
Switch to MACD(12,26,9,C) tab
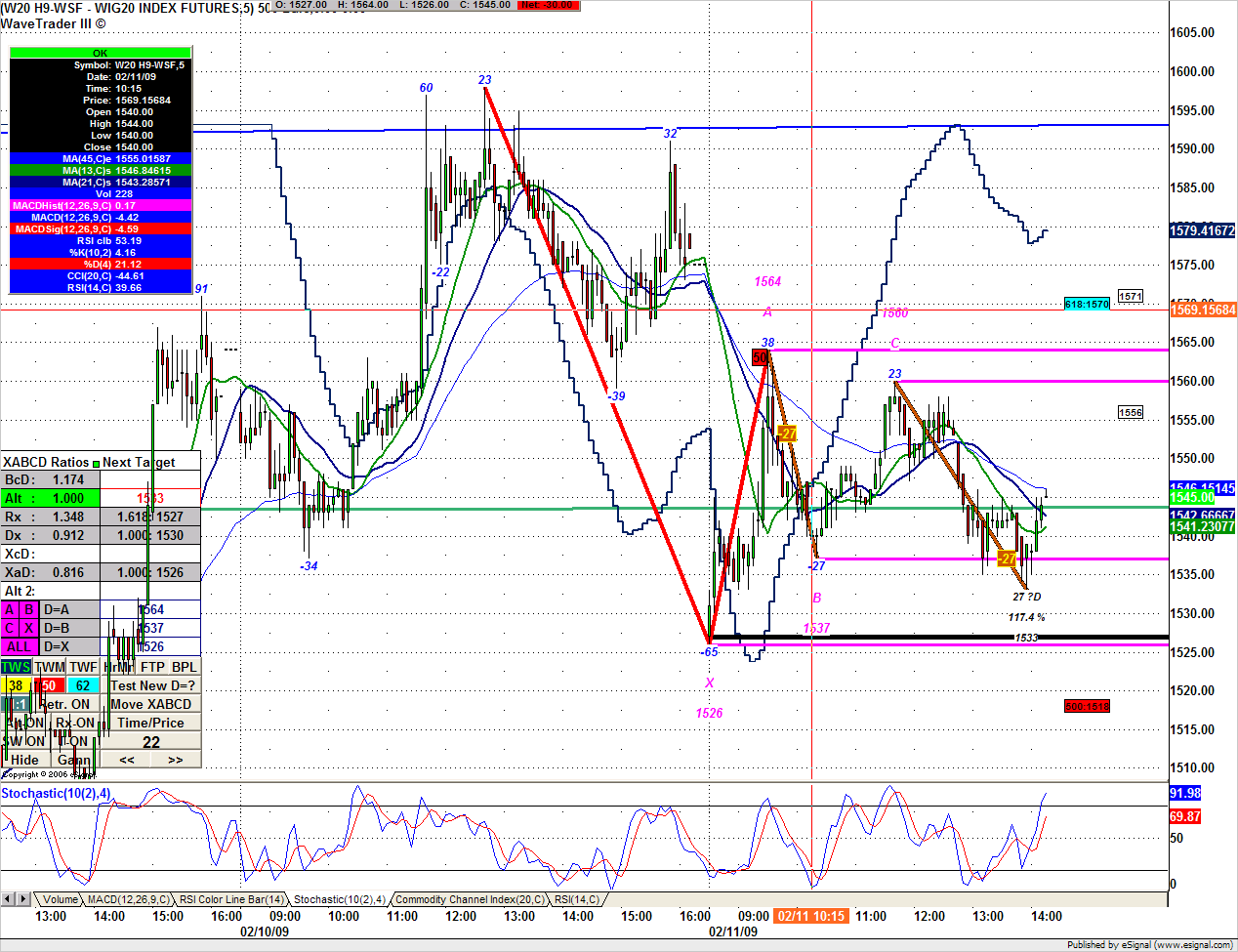pos(128,899)
